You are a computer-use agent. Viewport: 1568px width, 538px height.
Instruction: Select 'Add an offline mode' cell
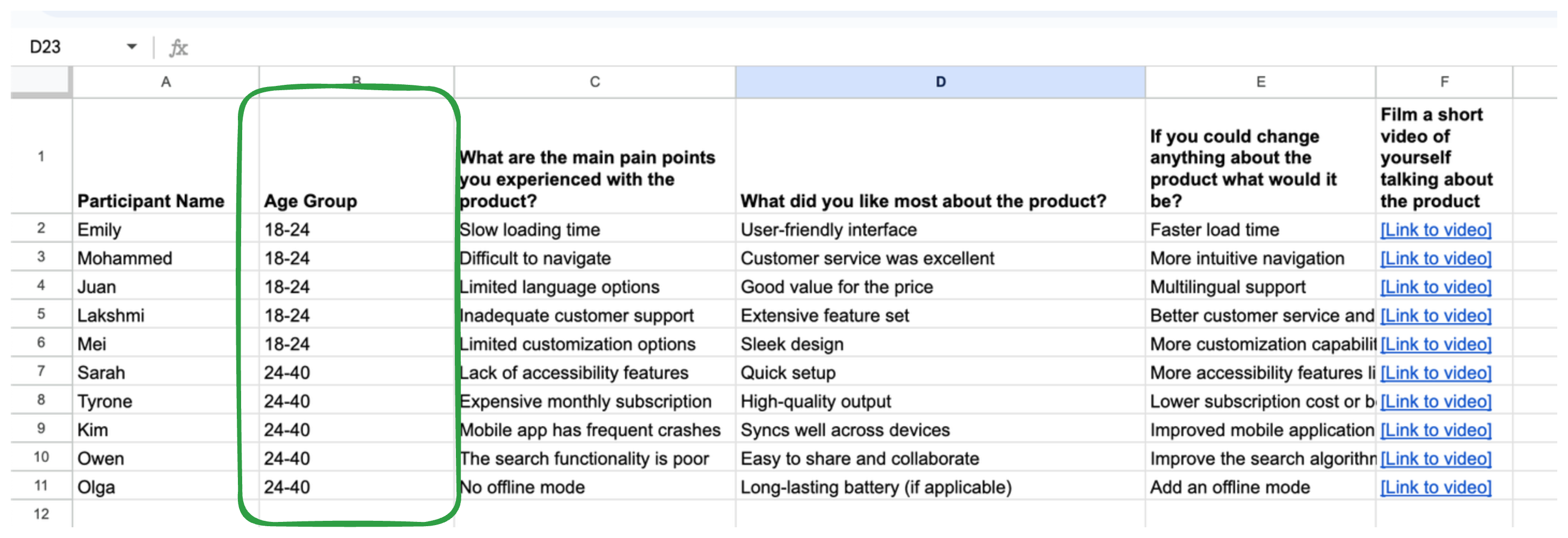click(1260, 485)
